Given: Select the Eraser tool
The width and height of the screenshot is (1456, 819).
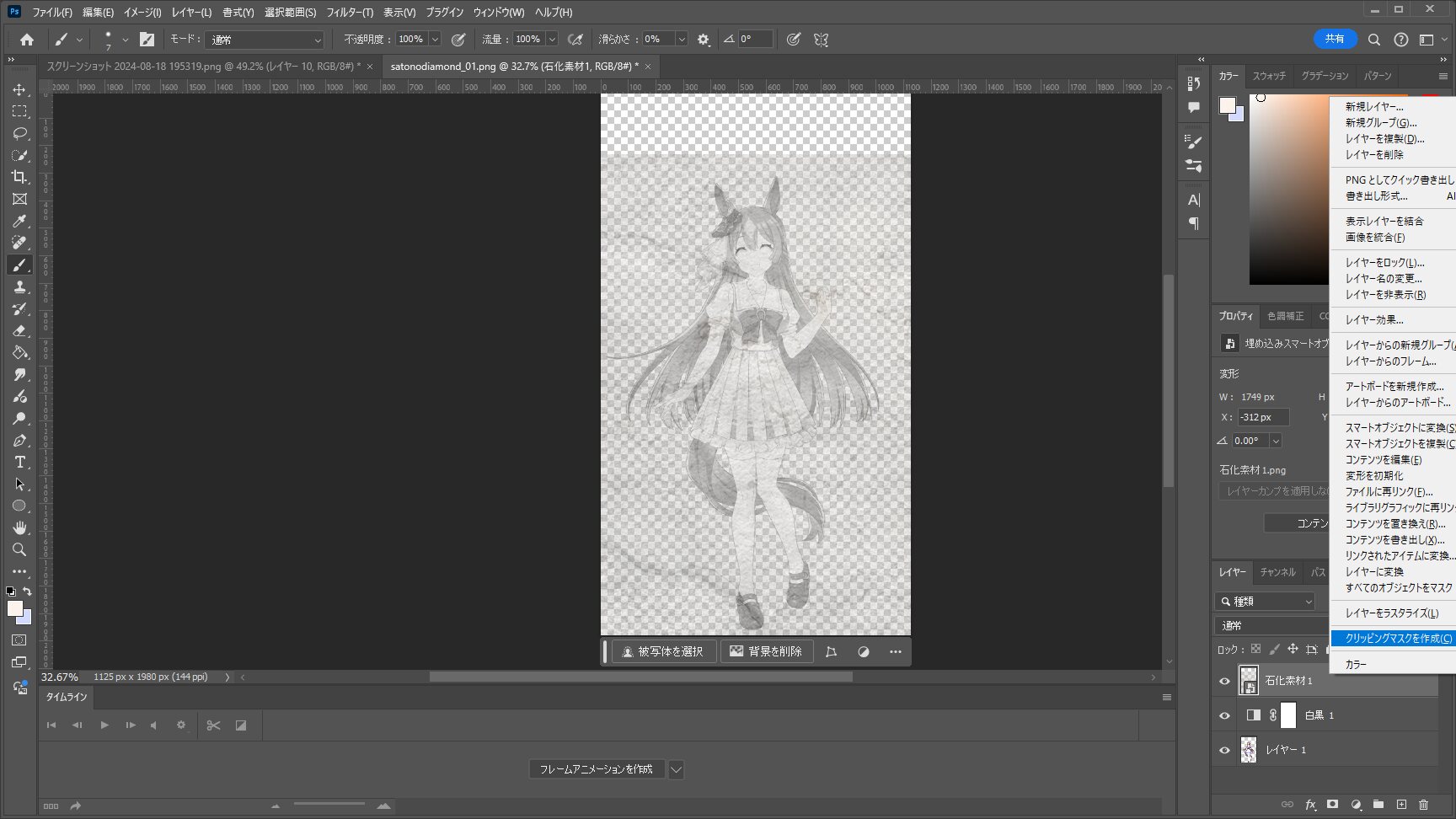Looking at the screenshot, I should (19, 330).
